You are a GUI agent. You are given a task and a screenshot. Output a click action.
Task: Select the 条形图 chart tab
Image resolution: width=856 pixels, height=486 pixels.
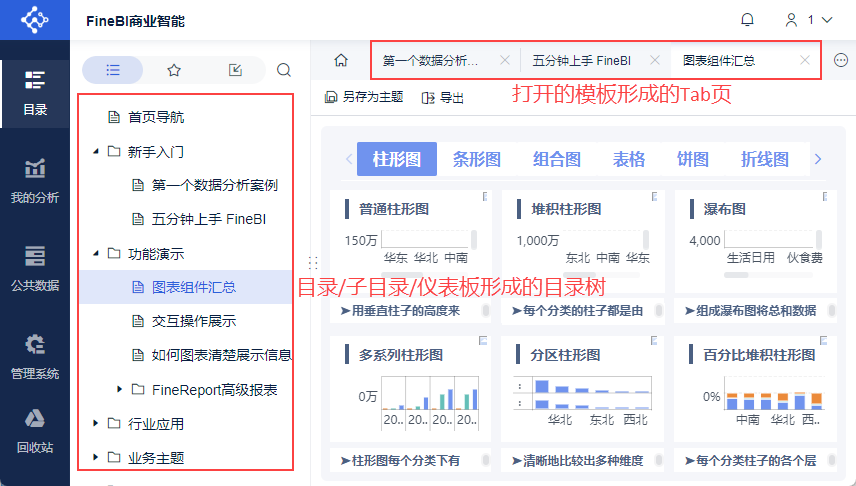(477, 159)
